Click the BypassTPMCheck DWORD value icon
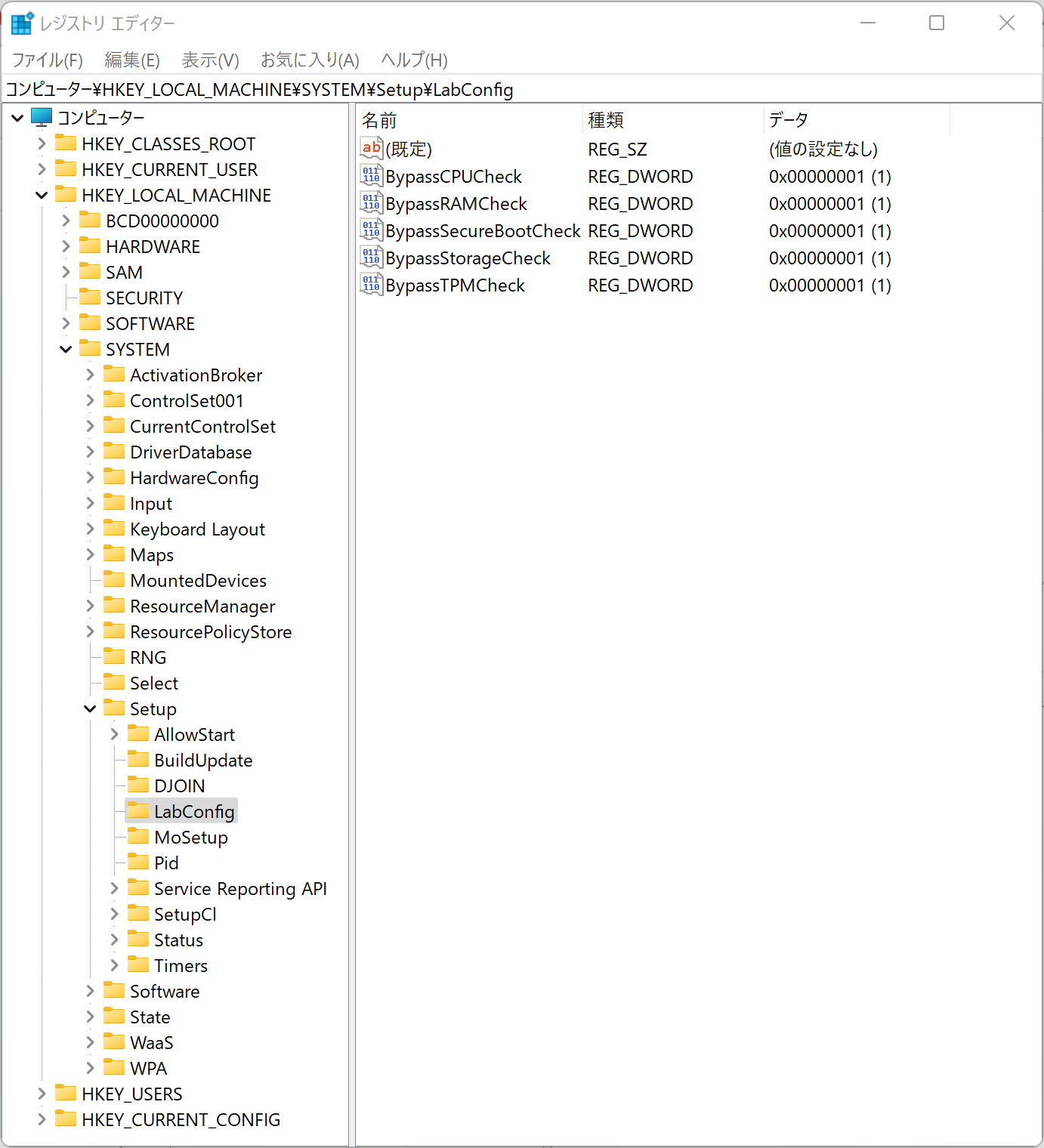The height and width of the screenshot is (1148, 1044). click(371, 285)
